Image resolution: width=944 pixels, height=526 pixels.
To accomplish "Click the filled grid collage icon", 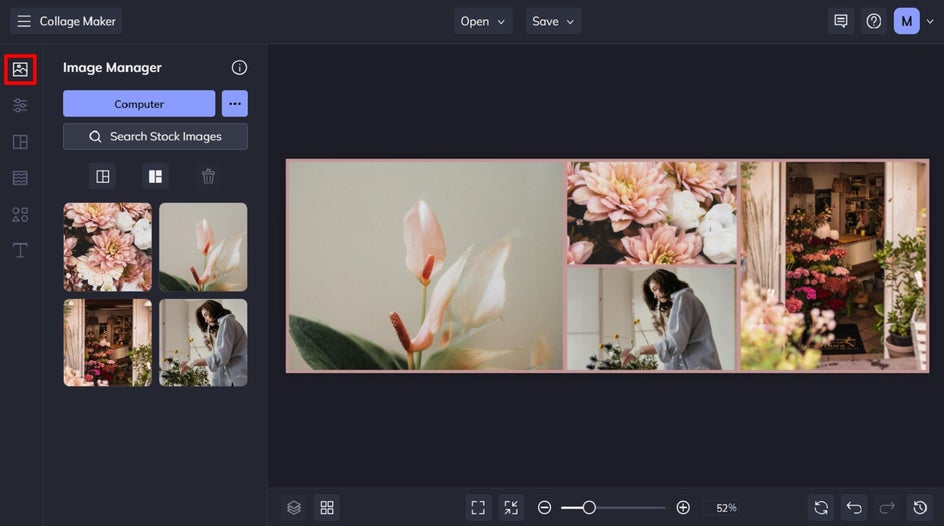I will pos(155,176).
